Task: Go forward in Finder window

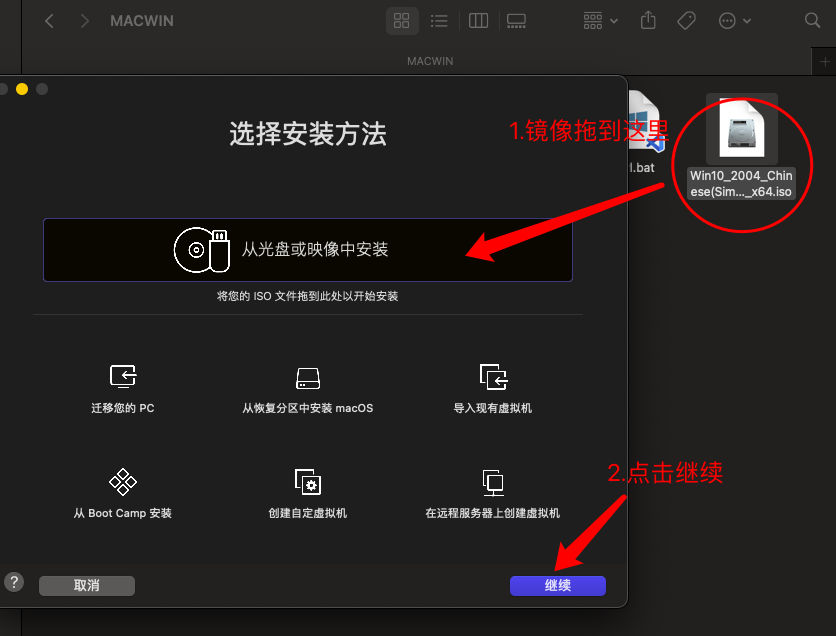Action: (84, 21)
